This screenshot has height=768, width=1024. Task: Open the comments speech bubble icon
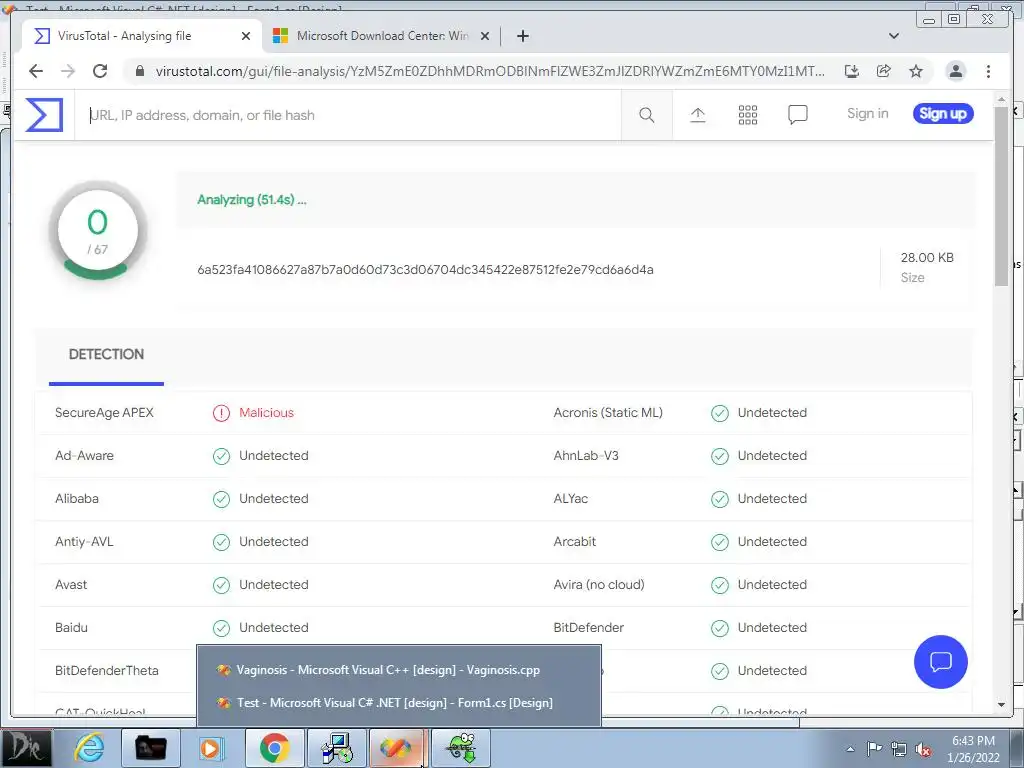pyautogui.click(x=797, y=115)
